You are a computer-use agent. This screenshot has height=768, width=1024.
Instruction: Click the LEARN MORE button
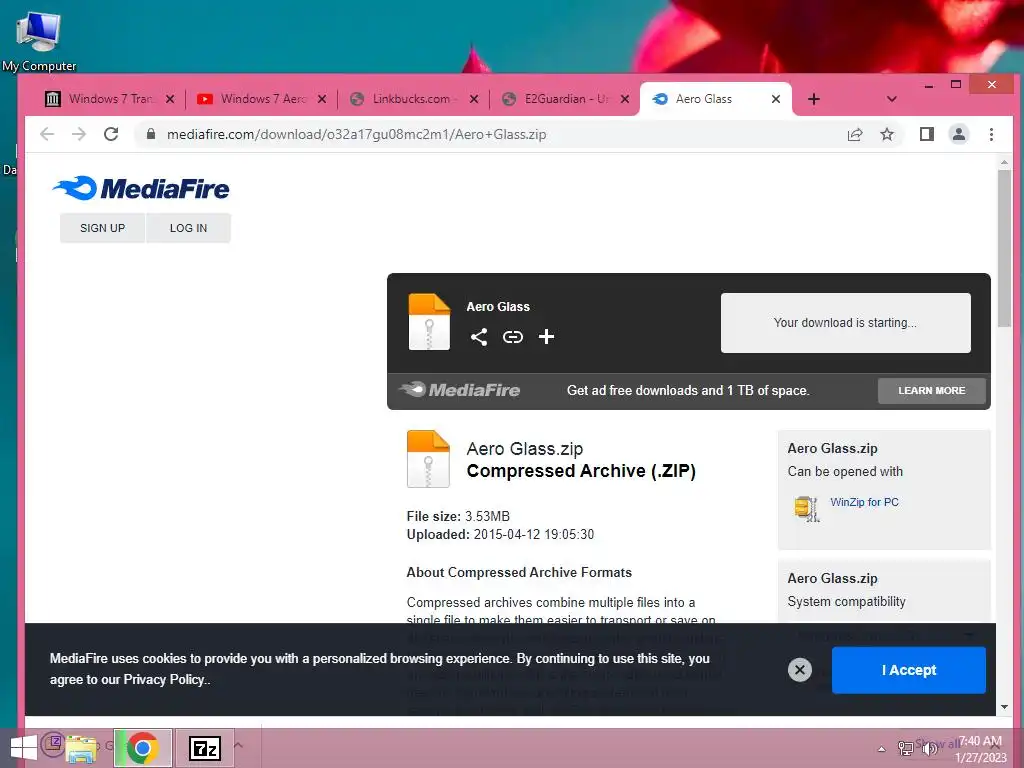coord(931,391)
